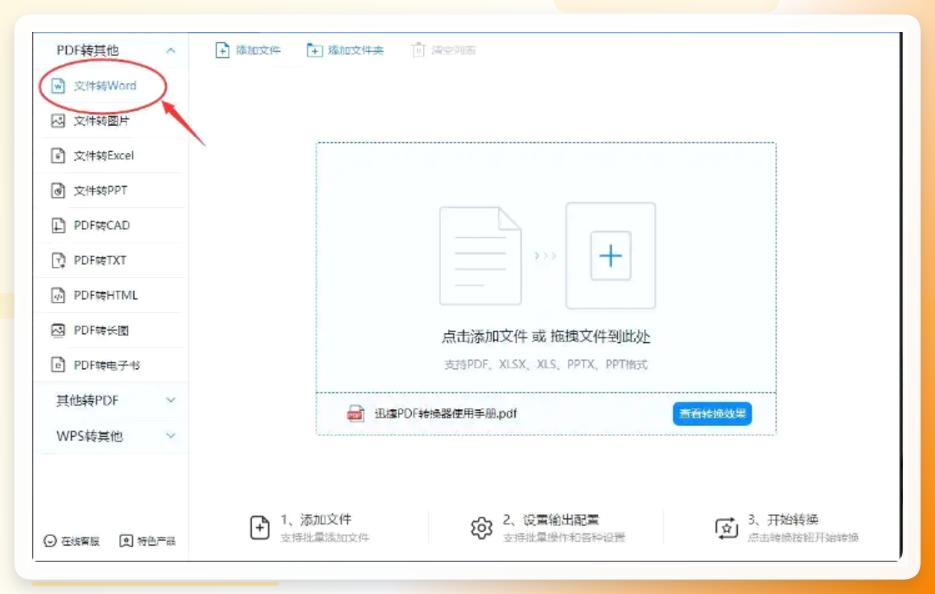Click the 2、设置输出配置 step title

pyautogui.click(x=551, y=519)
